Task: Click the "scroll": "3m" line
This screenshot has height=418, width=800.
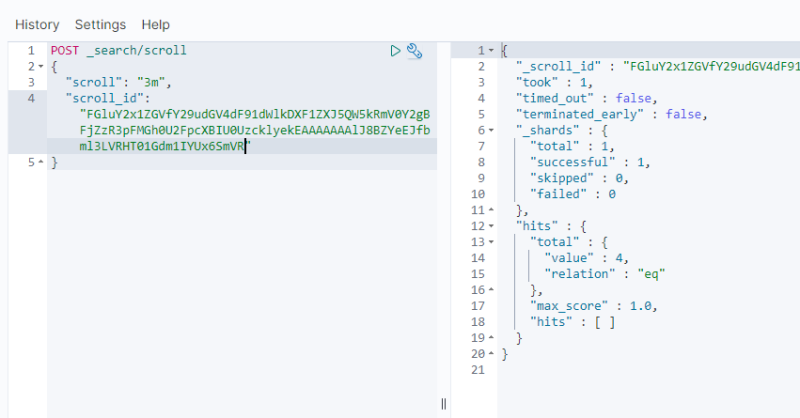Action: tap(118, 82)
